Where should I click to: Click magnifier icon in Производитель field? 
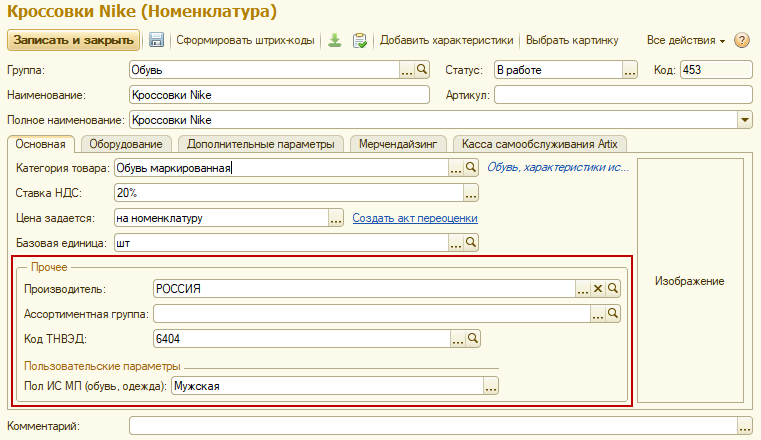click(x=613, y=289)
